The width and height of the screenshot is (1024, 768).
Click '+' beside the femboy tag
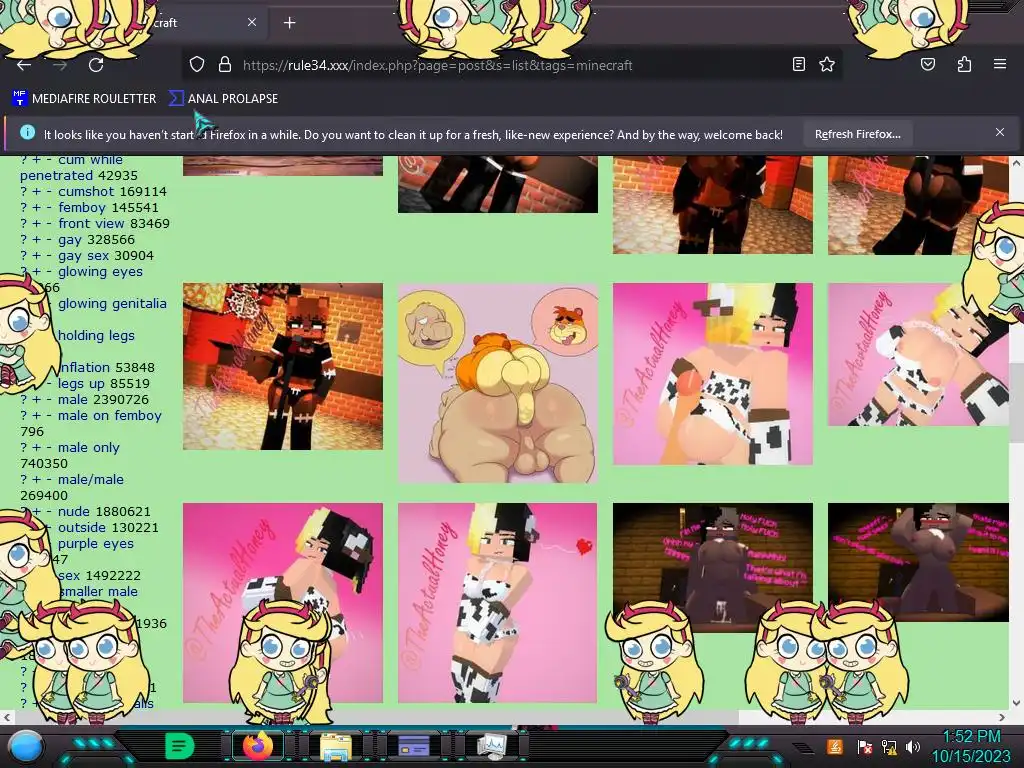click(x=37, y=208)
